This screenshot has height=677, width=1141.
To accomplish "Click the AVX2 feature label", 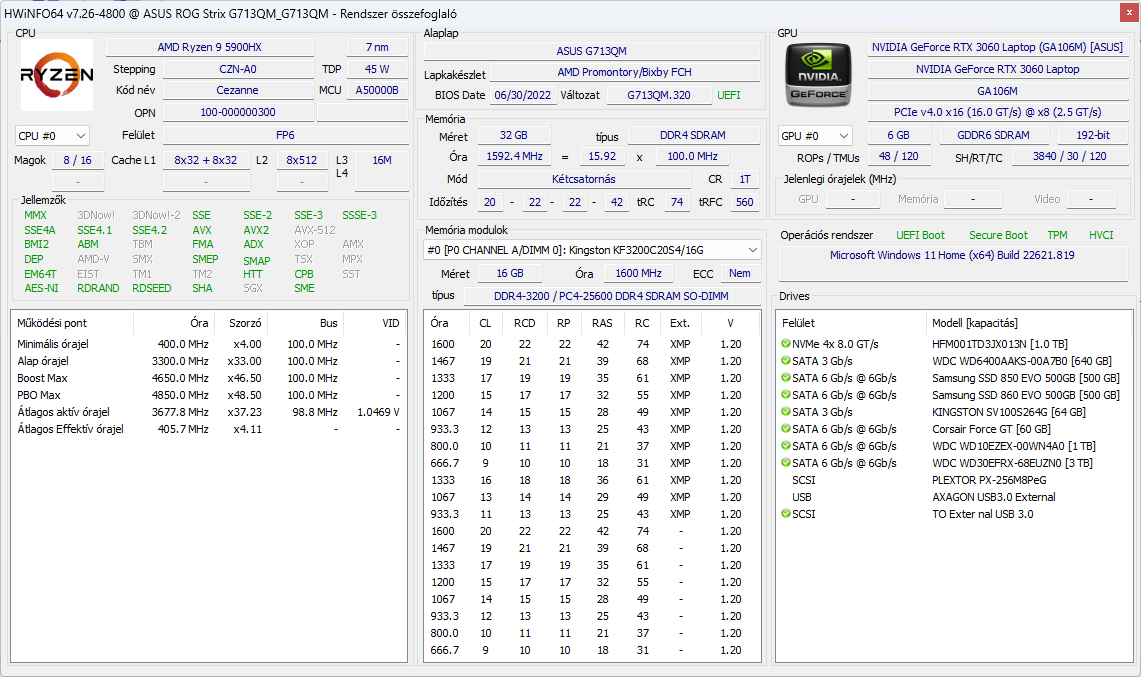I will click(256, 230).
